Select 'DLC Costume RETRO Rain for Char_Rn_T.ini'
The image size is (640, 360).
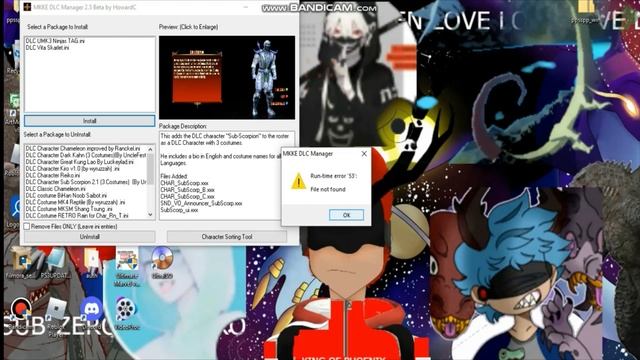77,215
